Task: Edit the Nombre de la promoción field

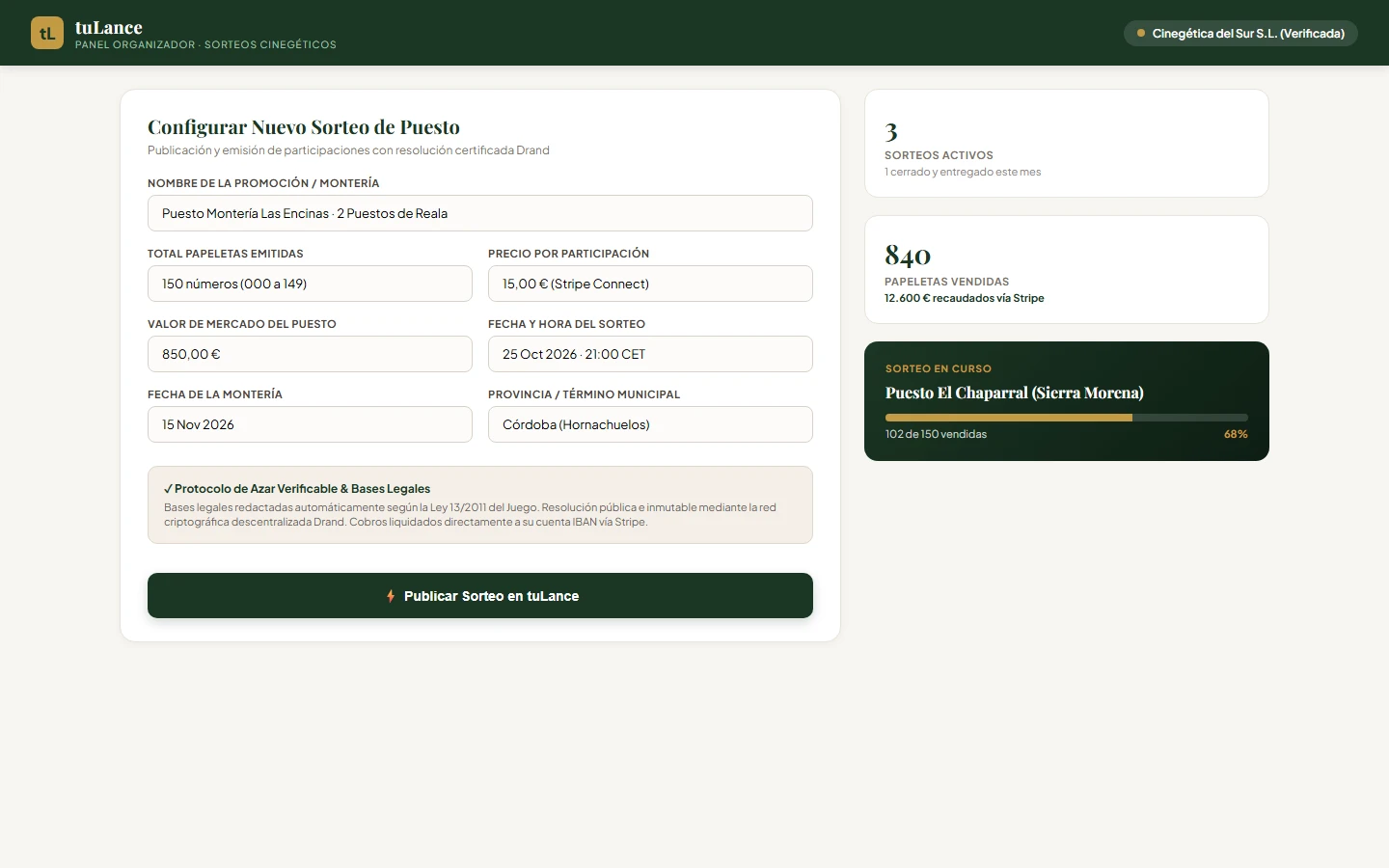Action: pyautogui.click(x=480, y=213)
